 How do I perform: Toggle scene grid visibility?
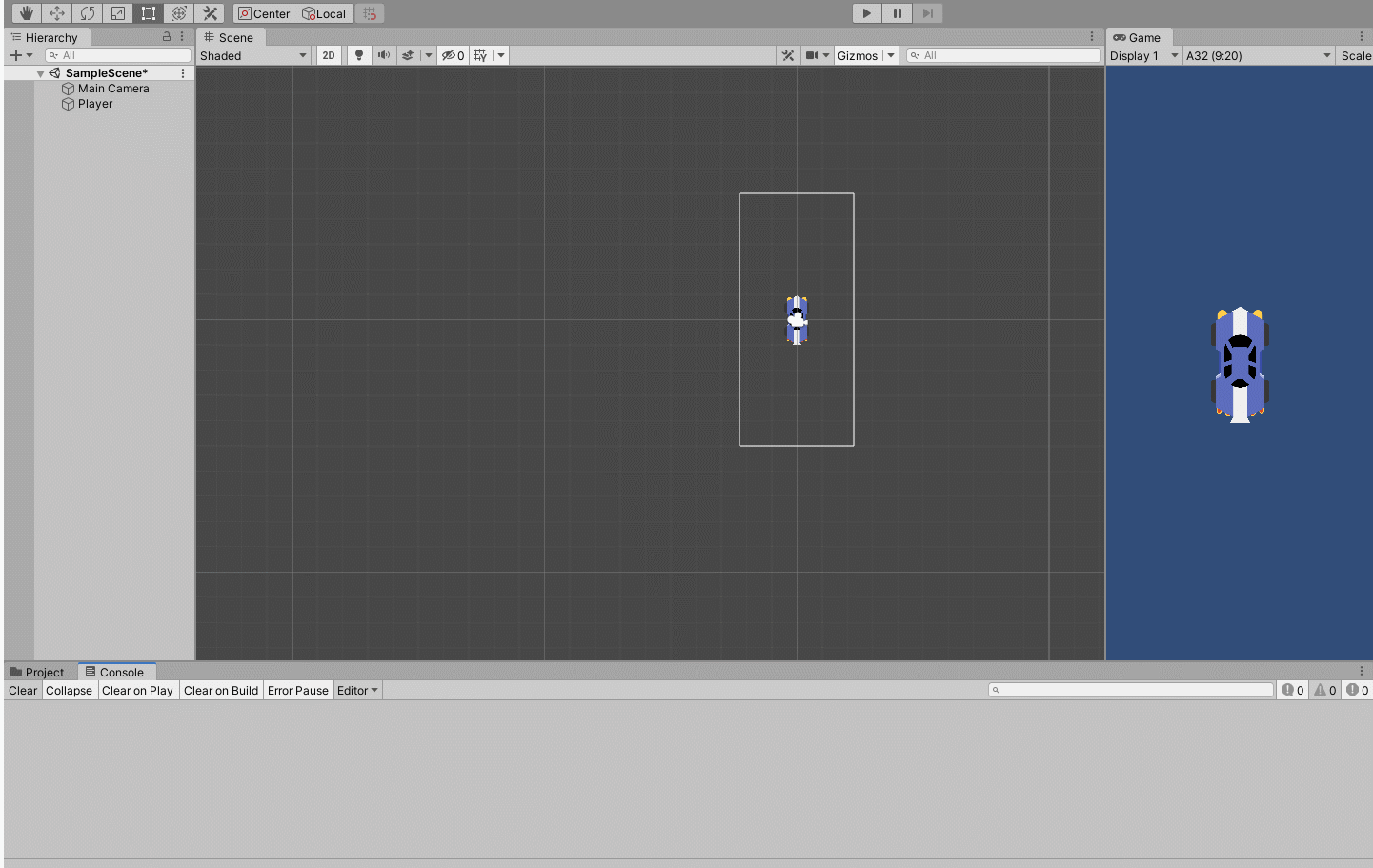point(481,55)
